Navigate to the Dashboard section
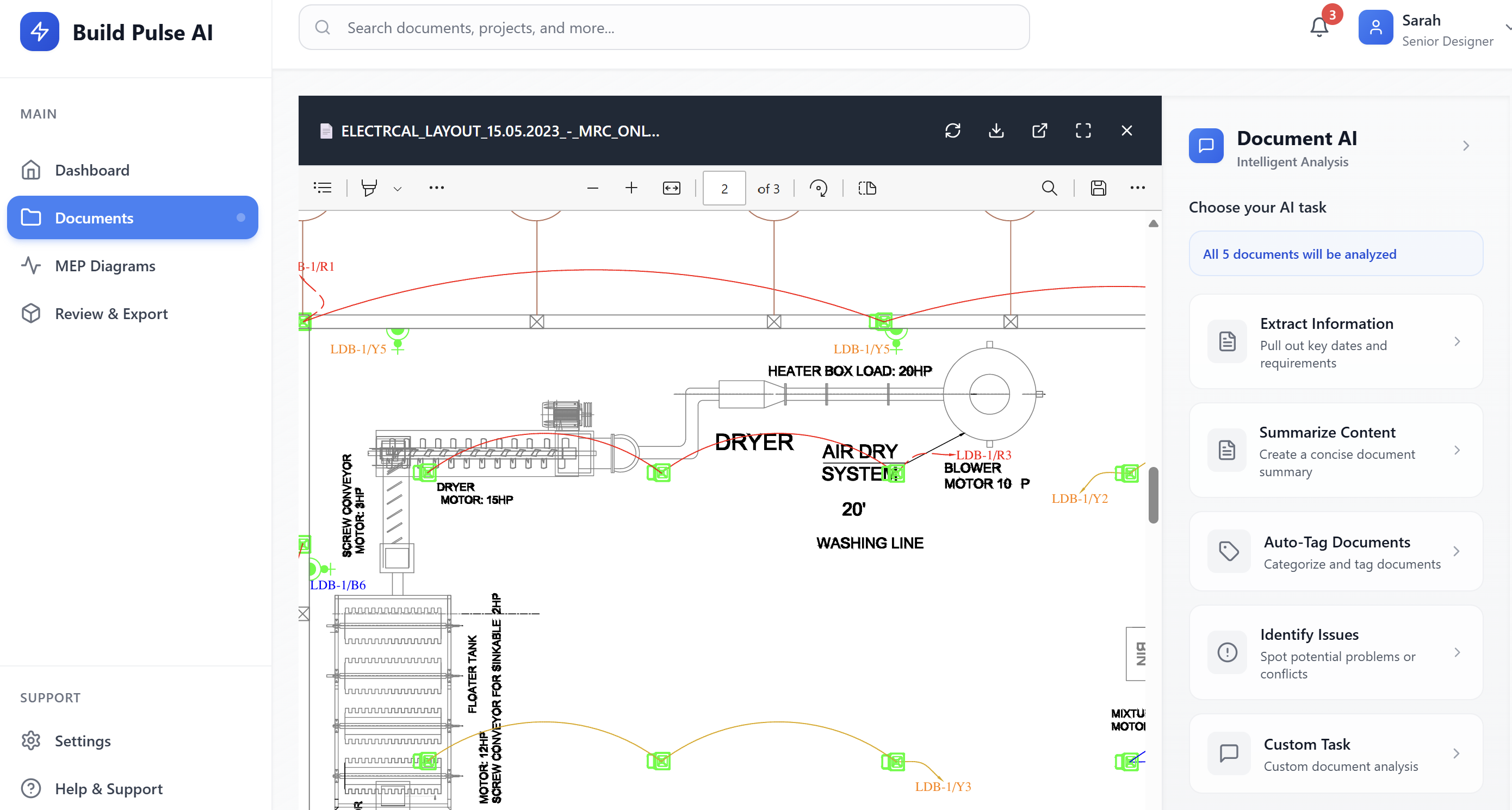The width and height of the screenshot is (1512, 810). (92, 170)
